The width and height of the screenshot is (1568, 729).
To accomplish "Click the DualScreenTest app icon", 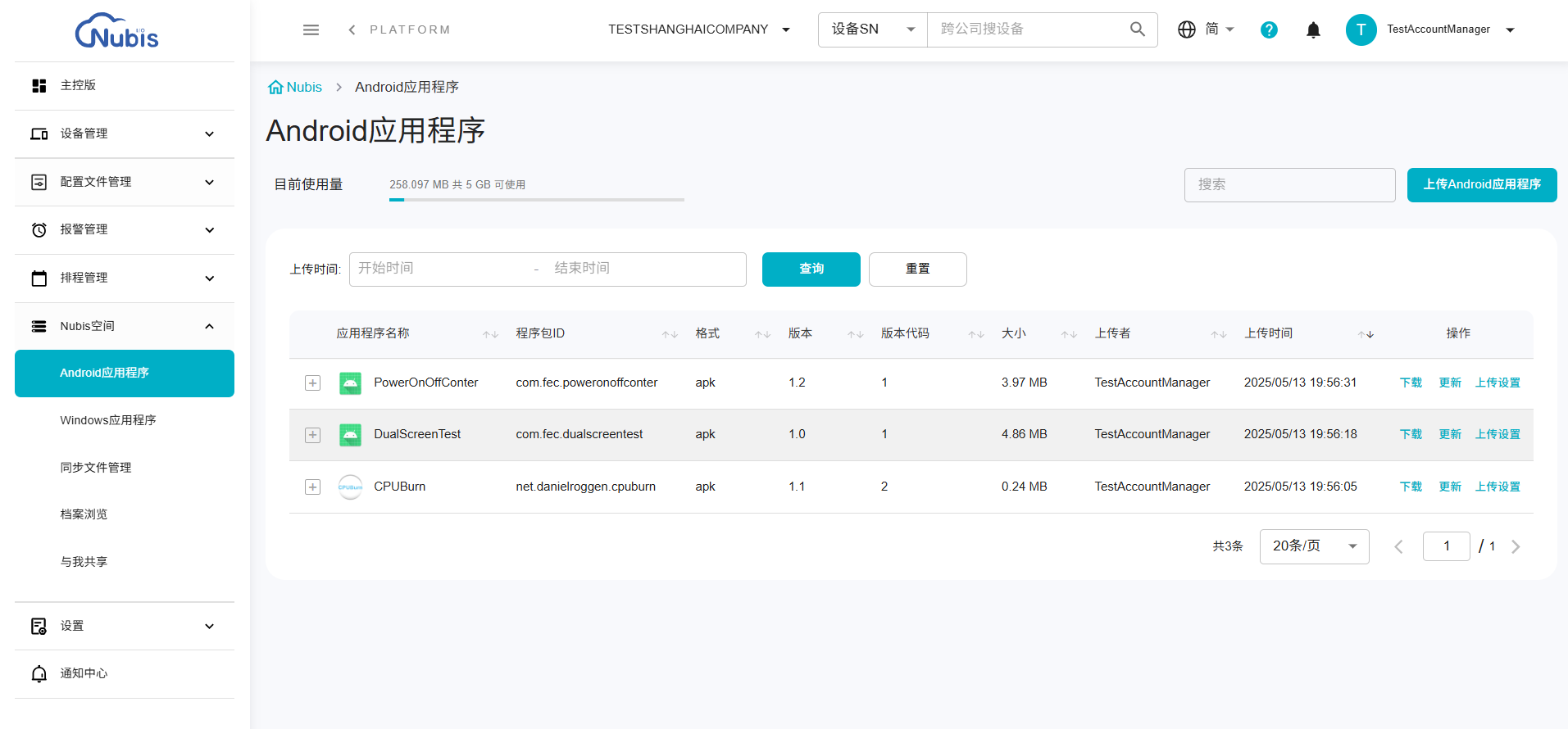I will click(350, 434).
